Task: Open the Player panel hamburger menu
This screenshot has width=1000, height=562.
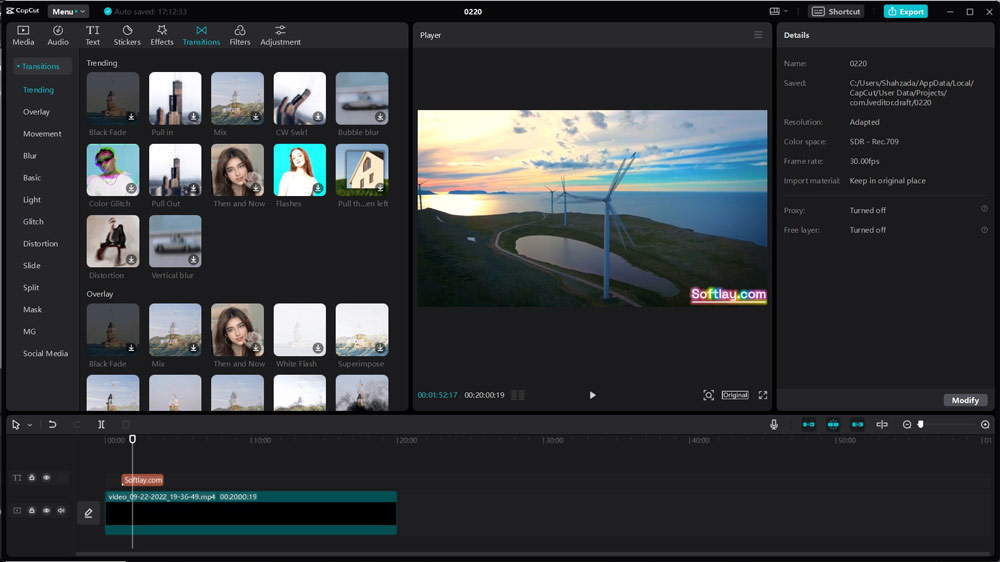Action: click(x=758, y=34)
